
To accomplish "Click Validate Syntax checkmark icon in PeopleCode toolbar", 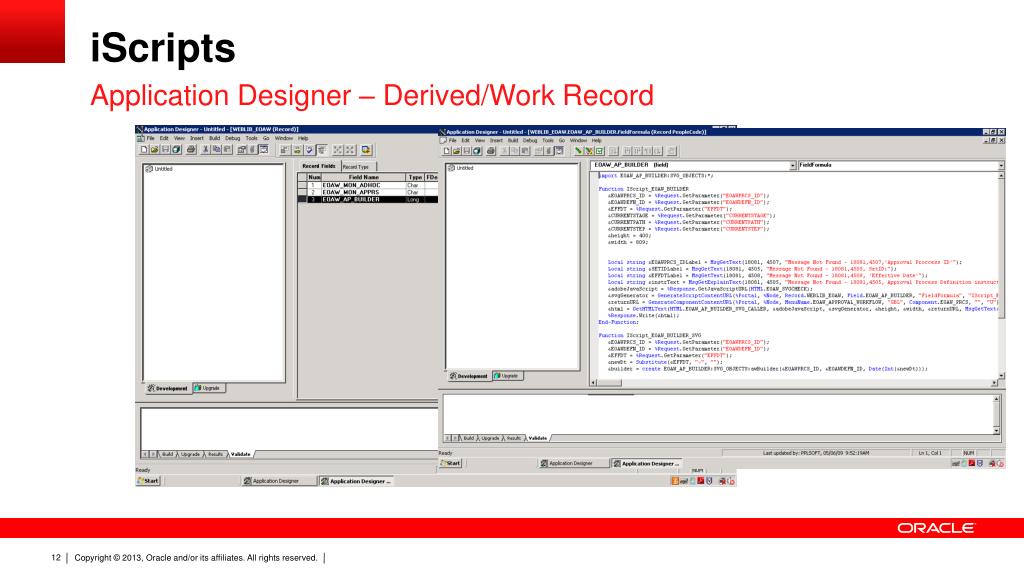I will [x=599, y=151].
